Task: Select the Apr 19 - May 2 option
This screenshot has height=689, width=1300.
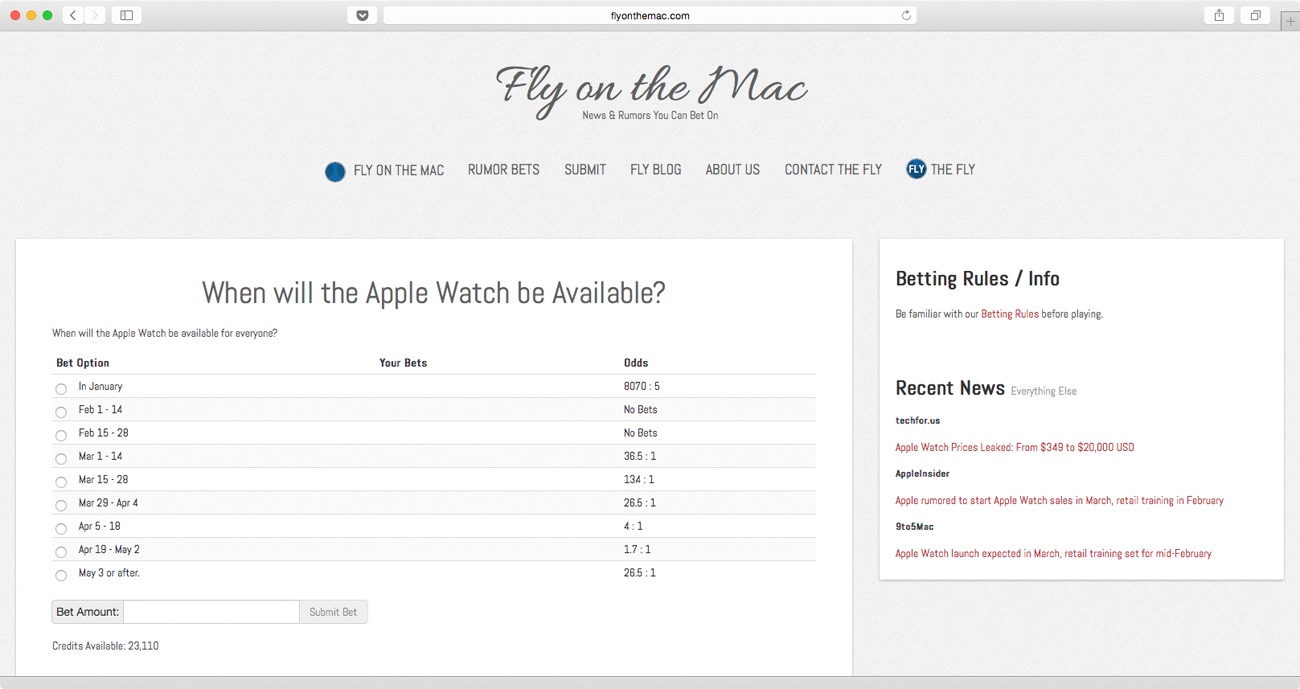Action: point(61,551)
